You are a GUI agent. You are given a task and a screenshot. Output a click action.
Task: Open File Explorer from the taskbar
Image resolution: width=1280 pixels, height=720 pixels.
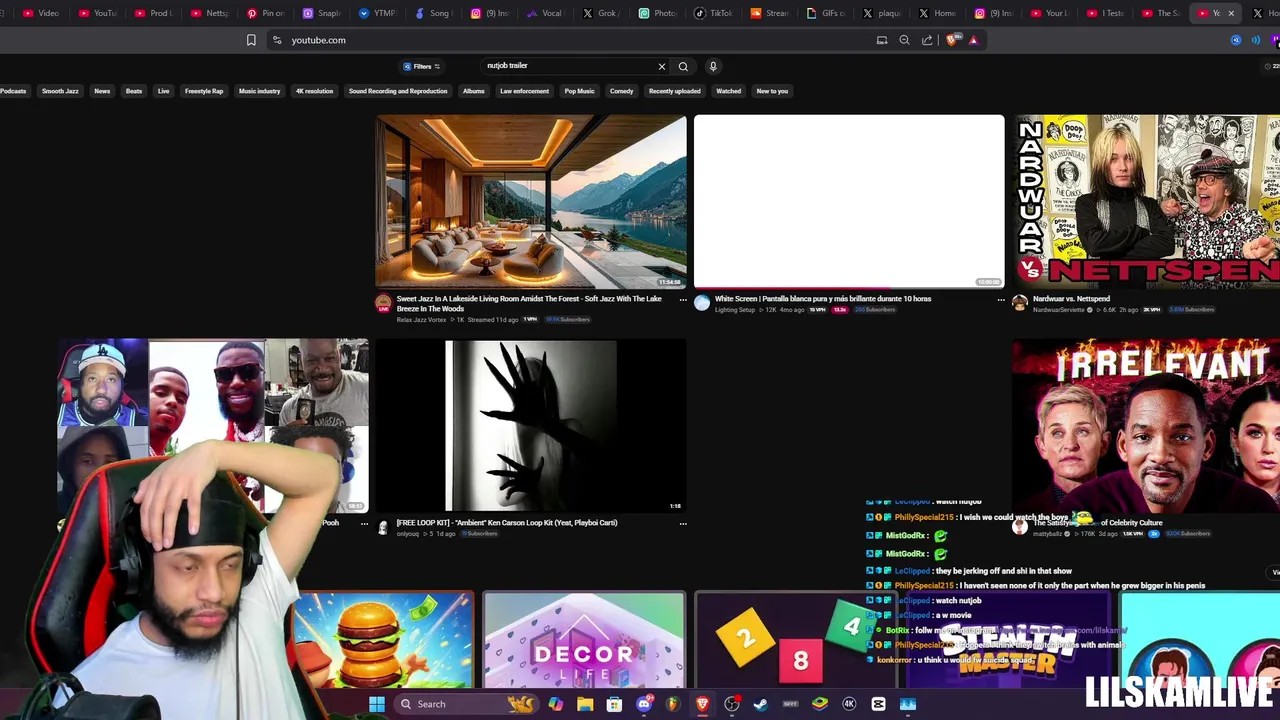point(585,704)
